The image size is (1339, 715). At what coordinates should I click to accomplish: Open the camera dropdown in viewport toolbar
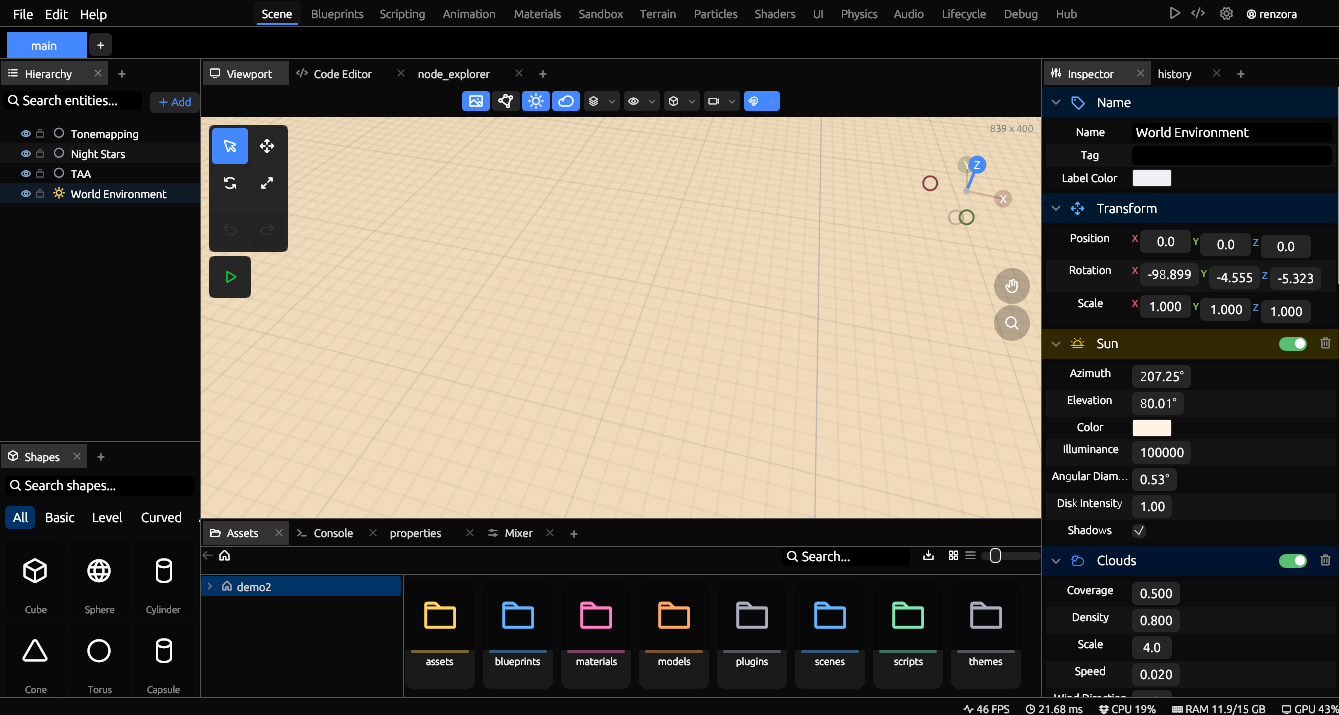point(721,101)
